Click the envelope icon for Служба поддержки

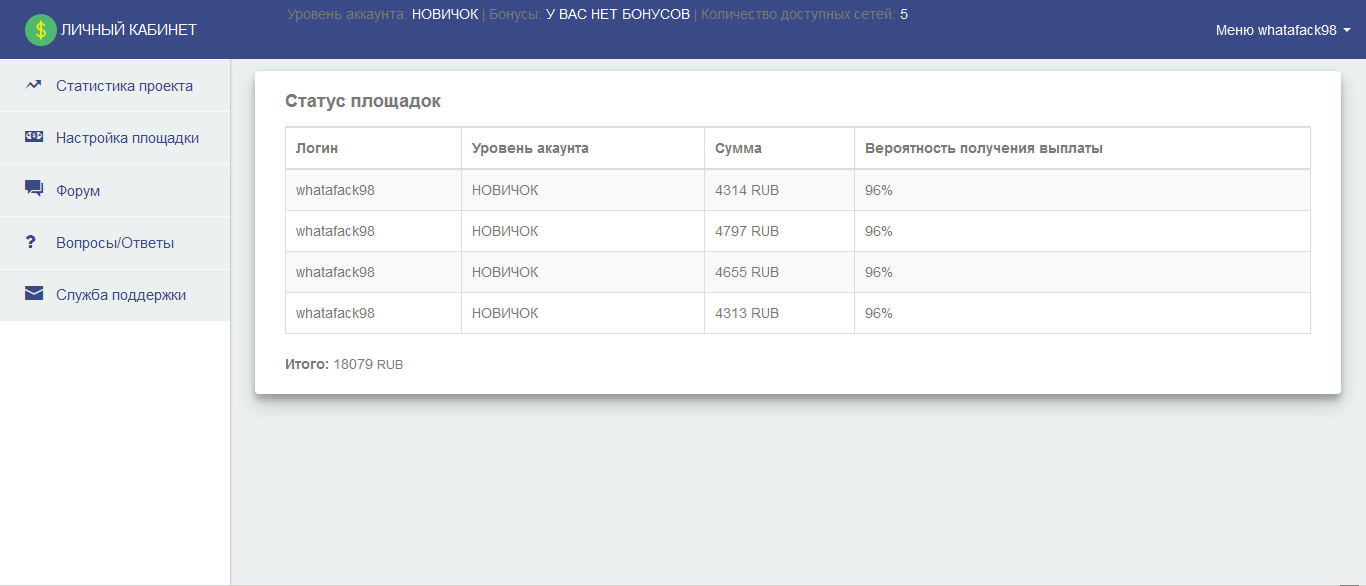(x=34, y=294)
